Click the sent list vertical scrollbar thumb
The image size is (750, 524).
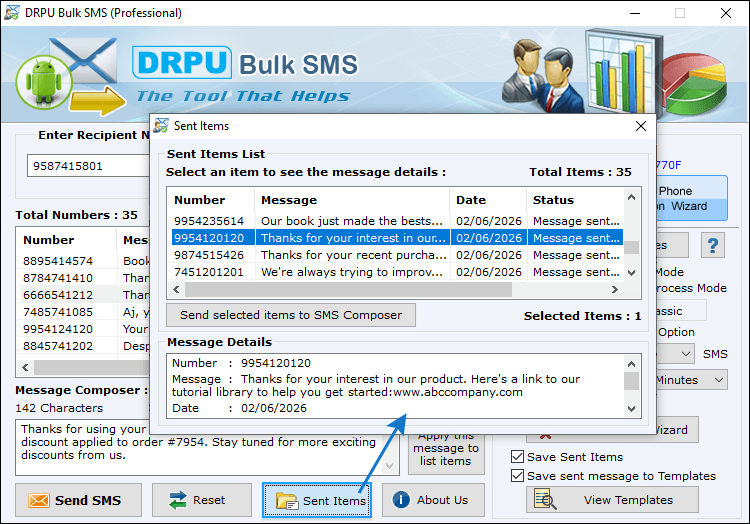[x=631, y=247]
